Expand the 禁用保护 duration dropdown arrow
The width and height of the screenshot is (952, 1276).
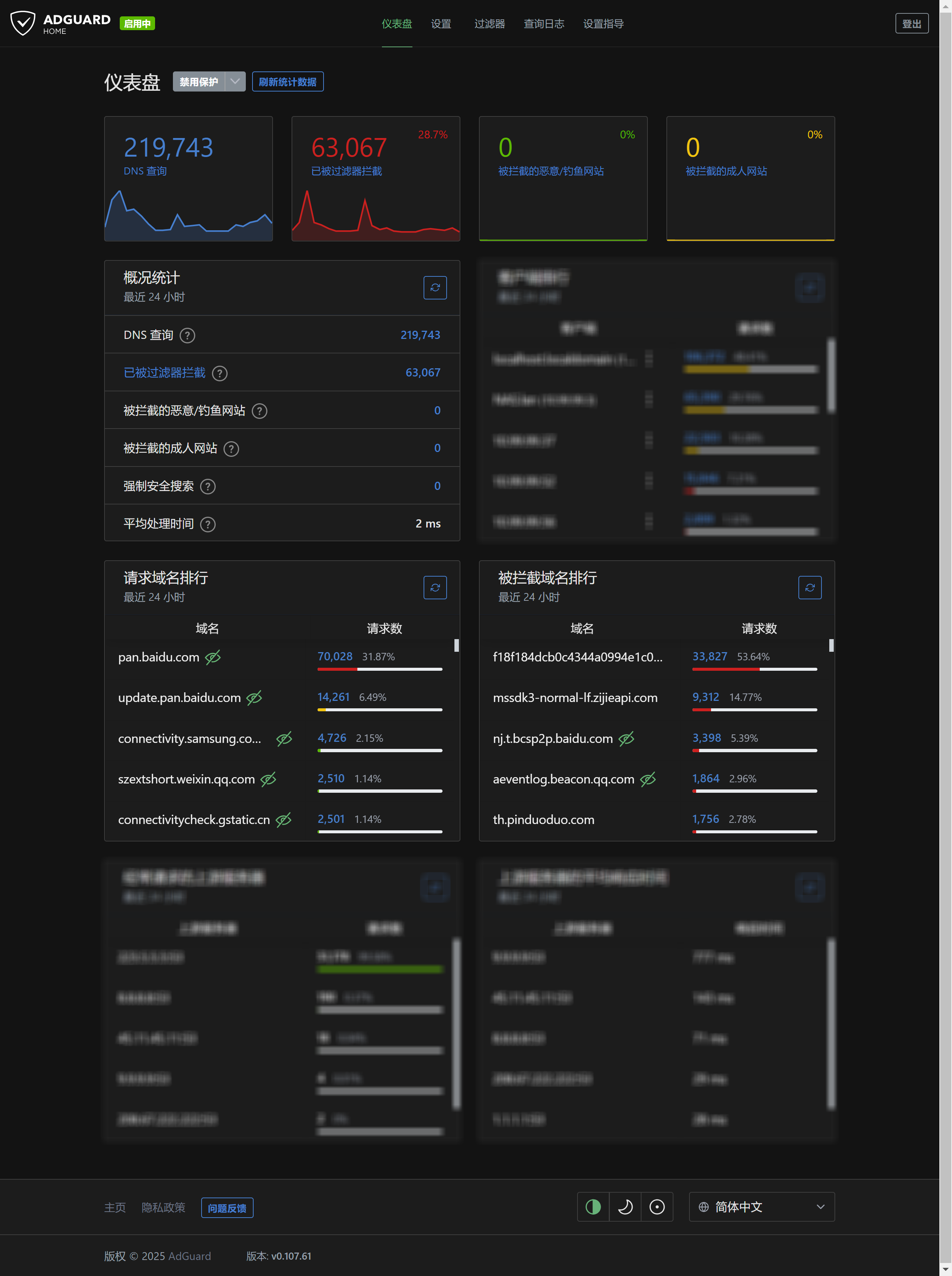[235, 81]
